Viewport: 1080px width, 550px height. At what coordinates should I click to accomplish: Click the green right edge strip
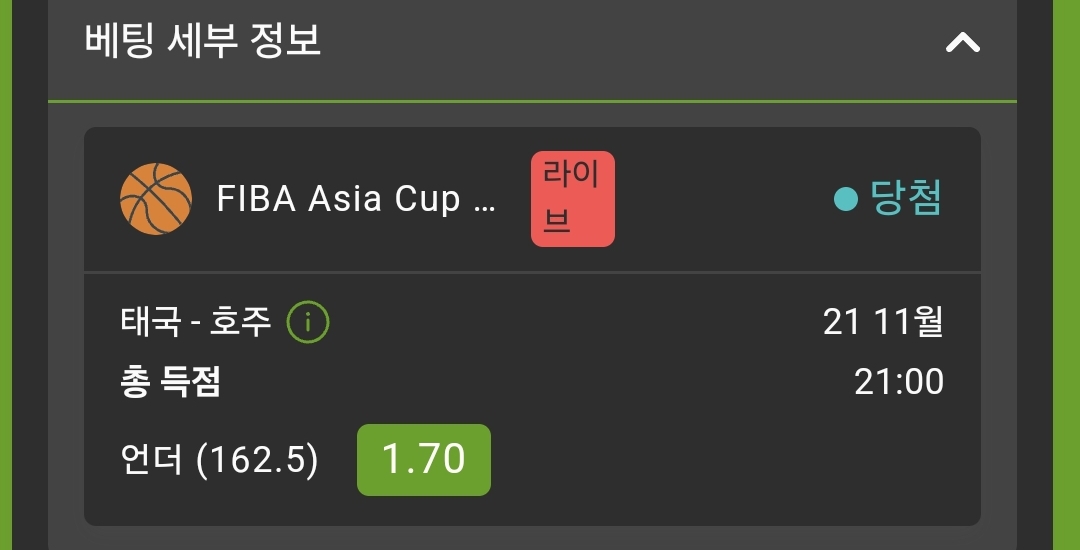click(1066, 275)
